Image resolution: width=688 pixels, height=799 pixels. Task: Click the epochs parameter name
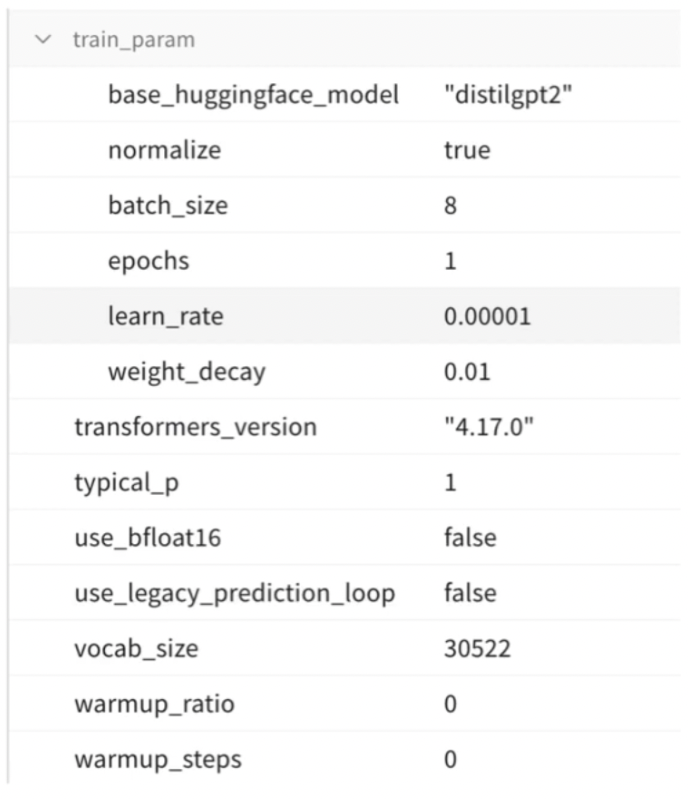(x=148, y=262)
